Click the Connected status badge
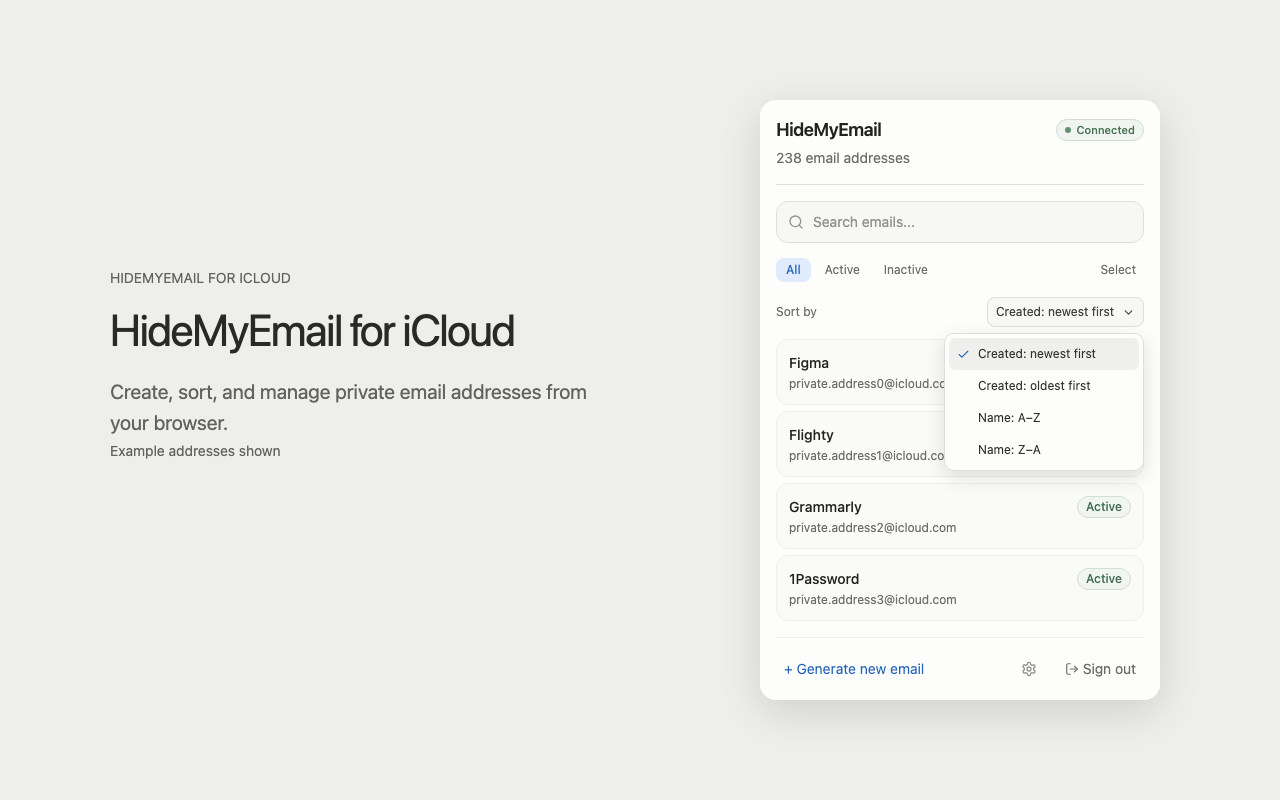This screenshot has width=1280, height=800. click(x=1100, y=130)
